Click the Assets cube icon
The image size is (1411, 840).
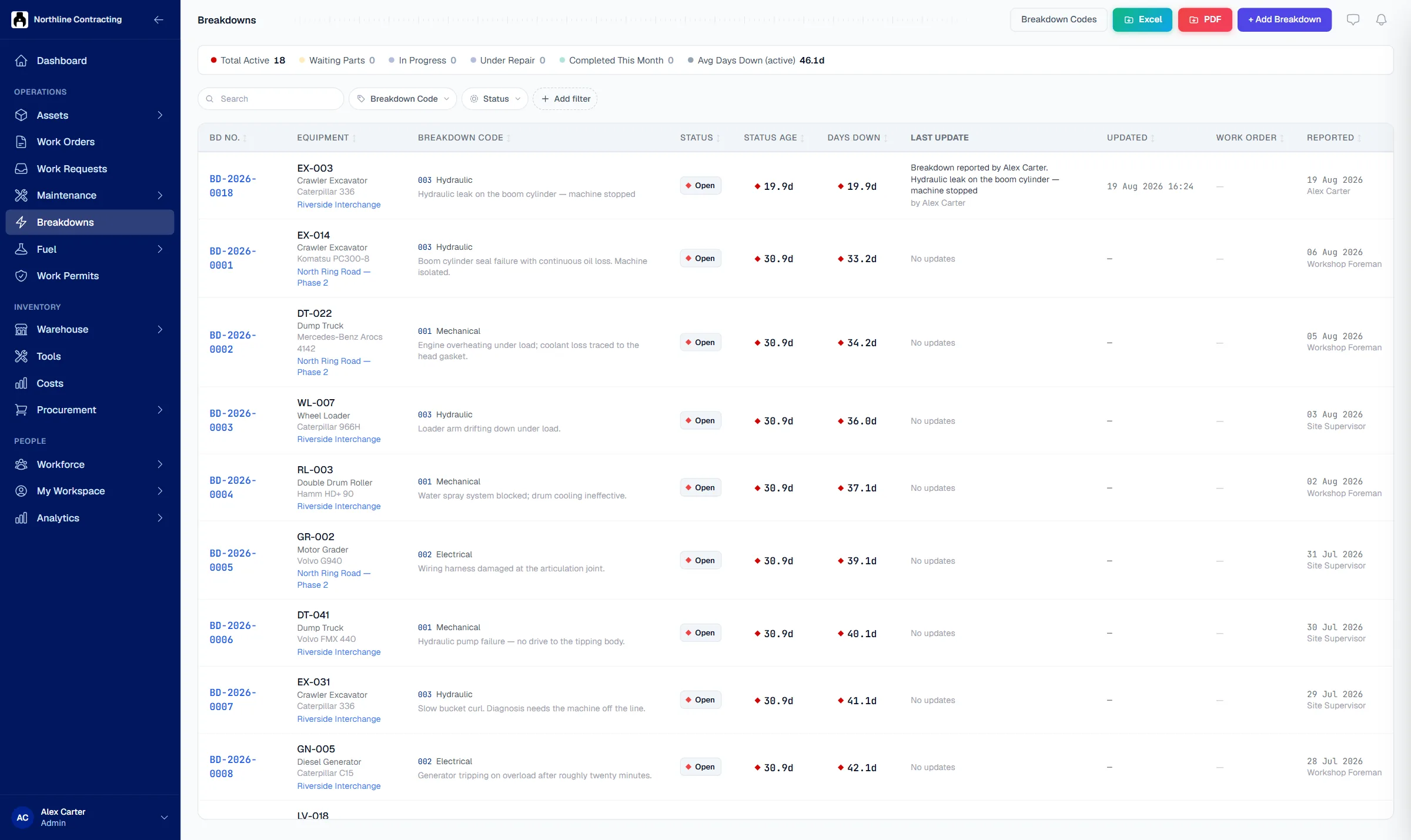[x=21, y=115]
